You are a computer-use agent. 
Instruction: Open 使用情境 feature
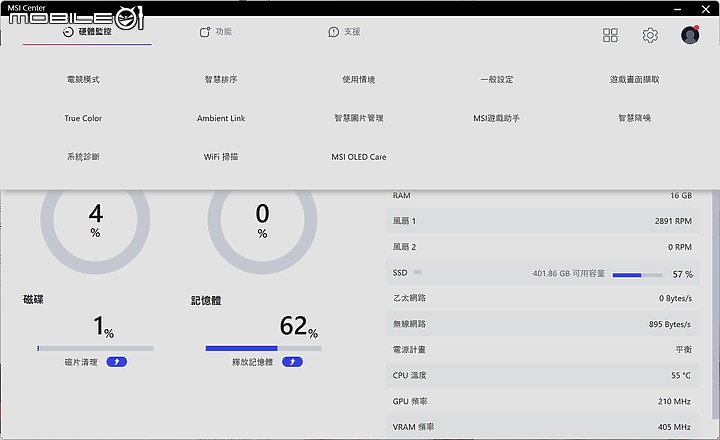click(x=359, y=79)
